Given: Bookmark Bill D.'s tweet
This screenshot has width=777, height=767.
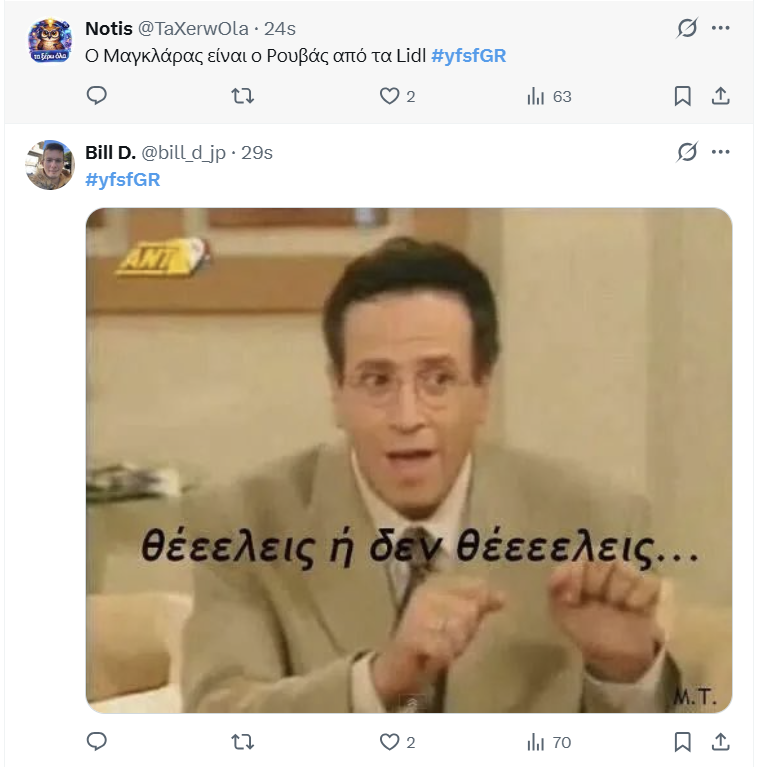Looking at the screenshot, I should click(x=682, y=742).
